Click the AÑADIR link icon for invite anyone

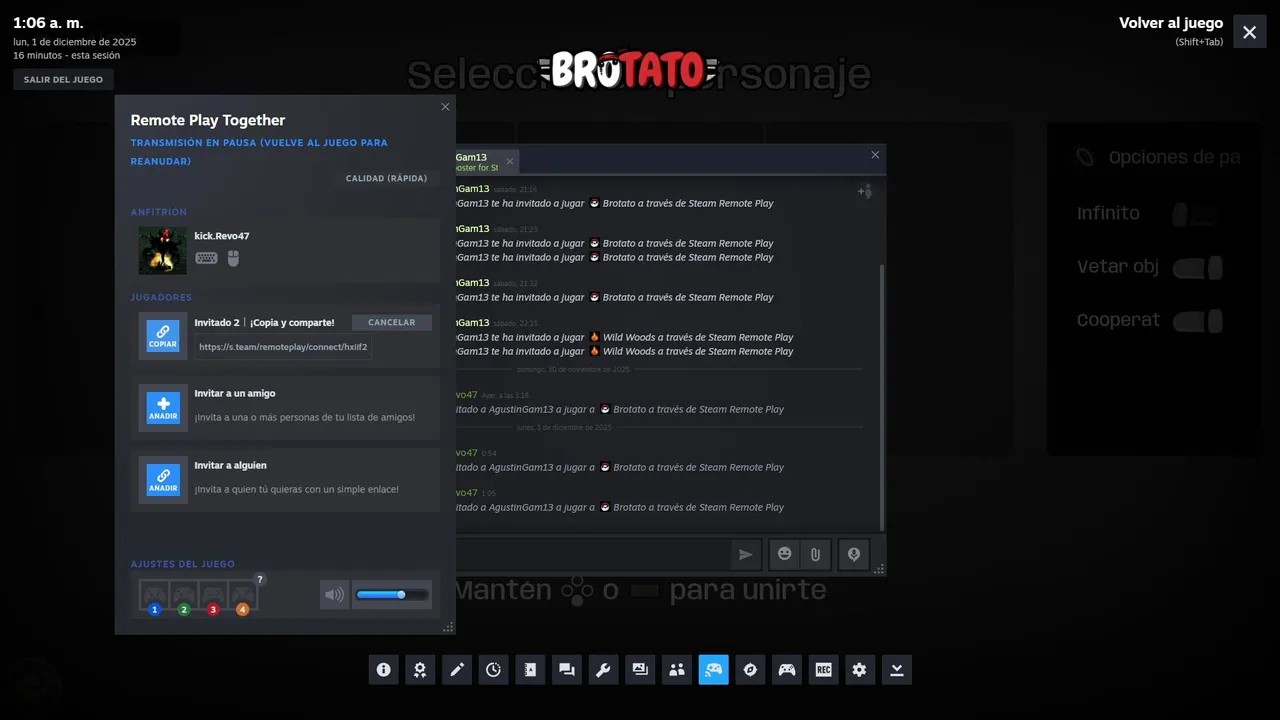click(x=163, y=480)
